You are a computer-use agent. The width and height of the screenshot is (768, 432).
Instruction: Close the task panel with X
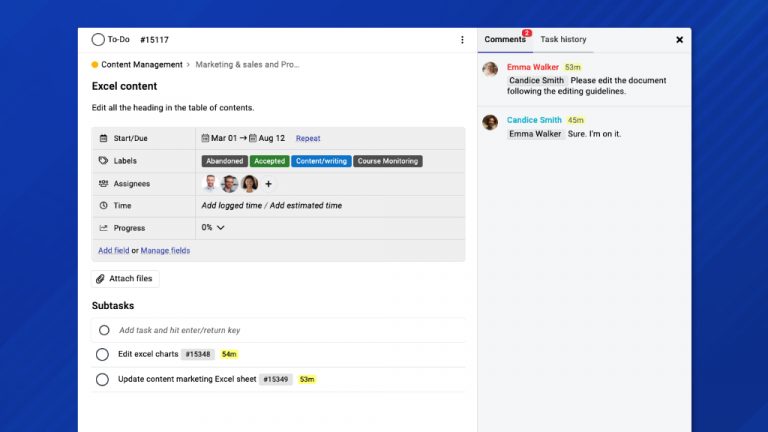(679, 40)
